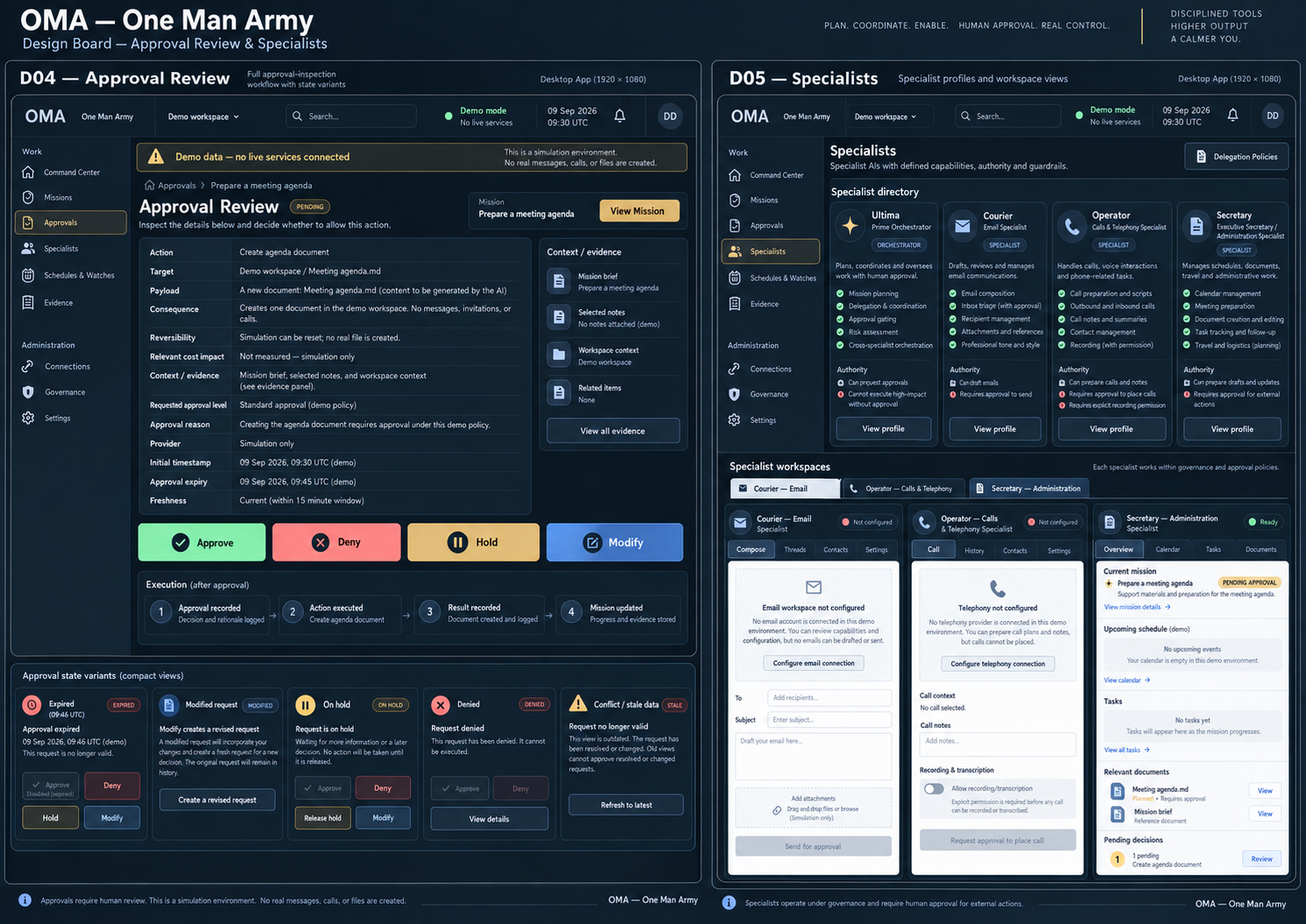This screenshot has width=1306, height=924.
Task: Click View profile under Ultima
Action: pyautogui.click(x=883, y=429)
